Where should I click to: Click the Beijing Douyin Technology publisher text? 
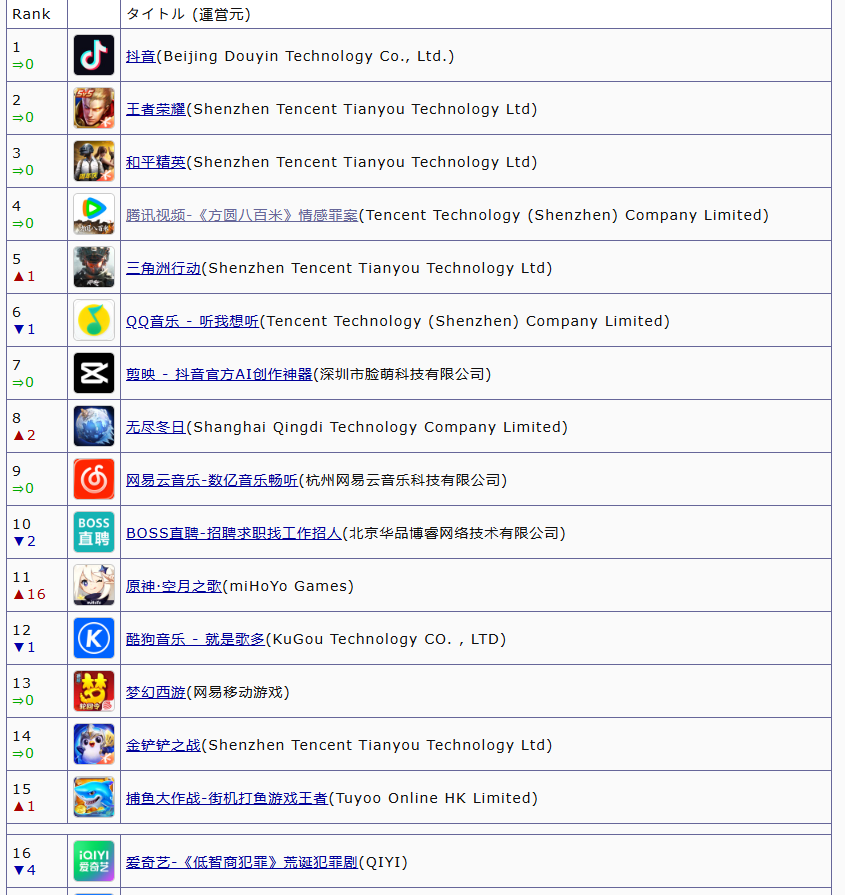pos(305,57)
